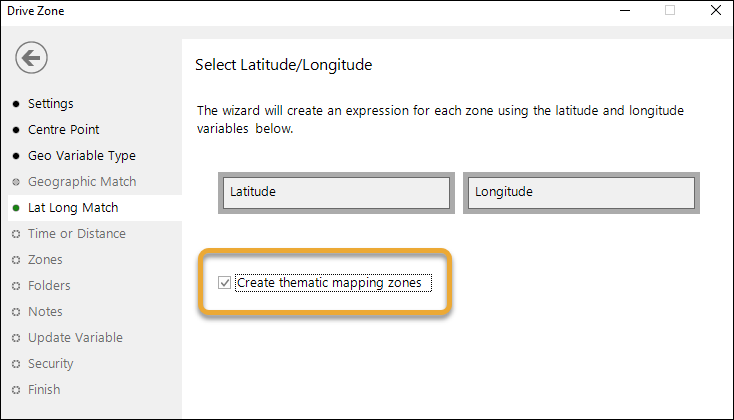Screen dimensions: 734x420
Task: Close the Drive Zone wizard window
Action: 716,10
